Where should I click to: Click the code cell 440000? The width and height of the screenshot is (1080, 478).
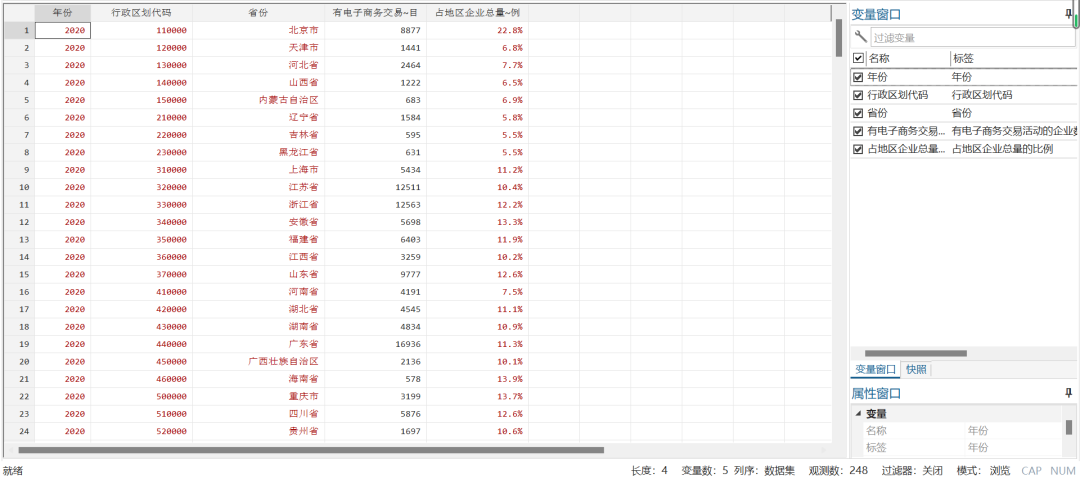coord(141,344)
